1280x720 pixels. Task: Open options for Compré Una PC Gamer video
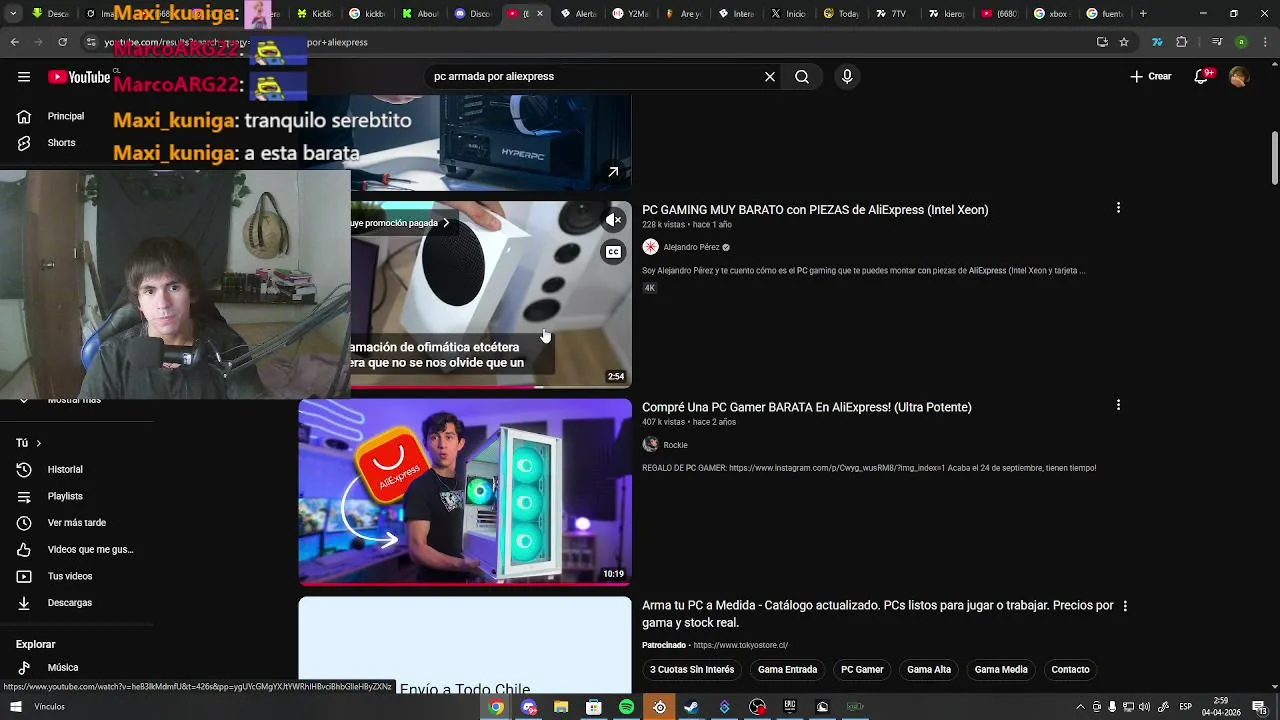click(1118, 406)
